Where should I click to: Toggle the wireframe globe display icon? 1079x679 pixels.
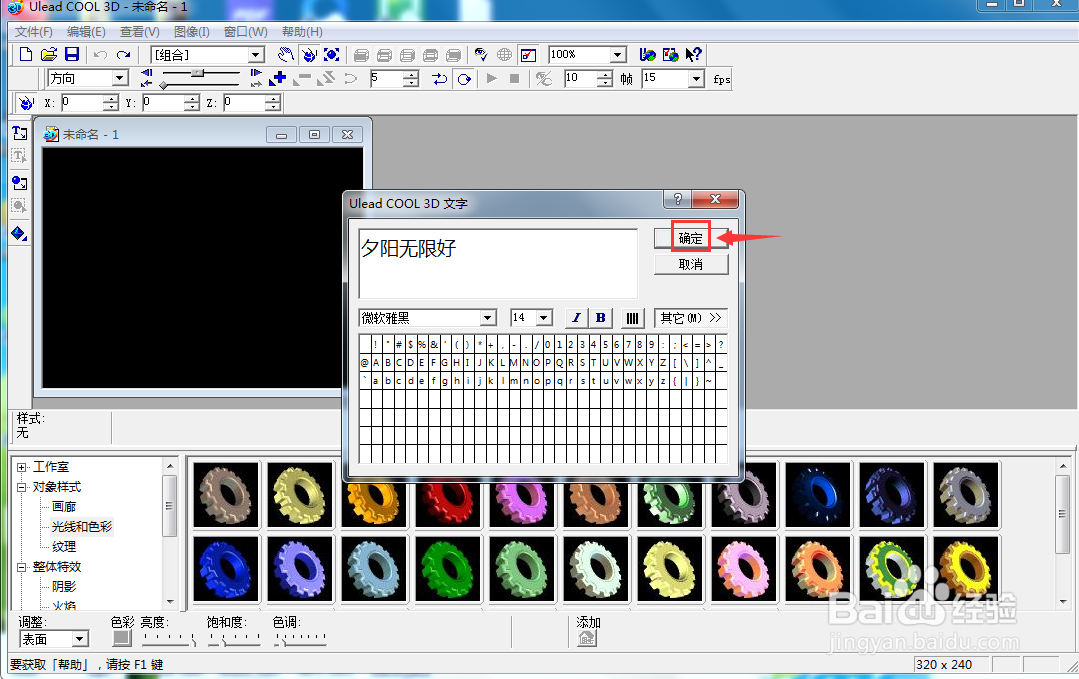[x=504, y=54]
